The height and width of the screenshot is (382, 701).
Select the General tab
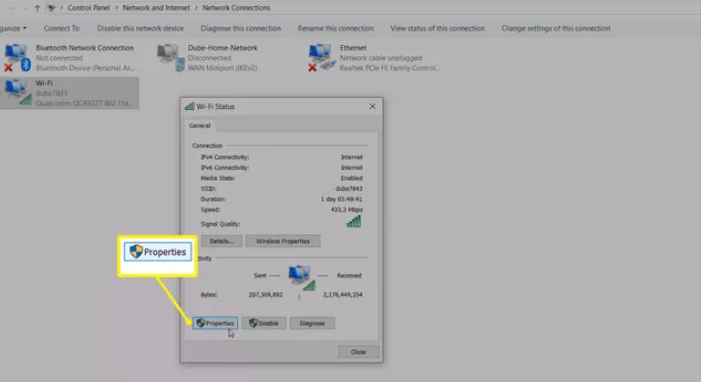pos(199,126)
